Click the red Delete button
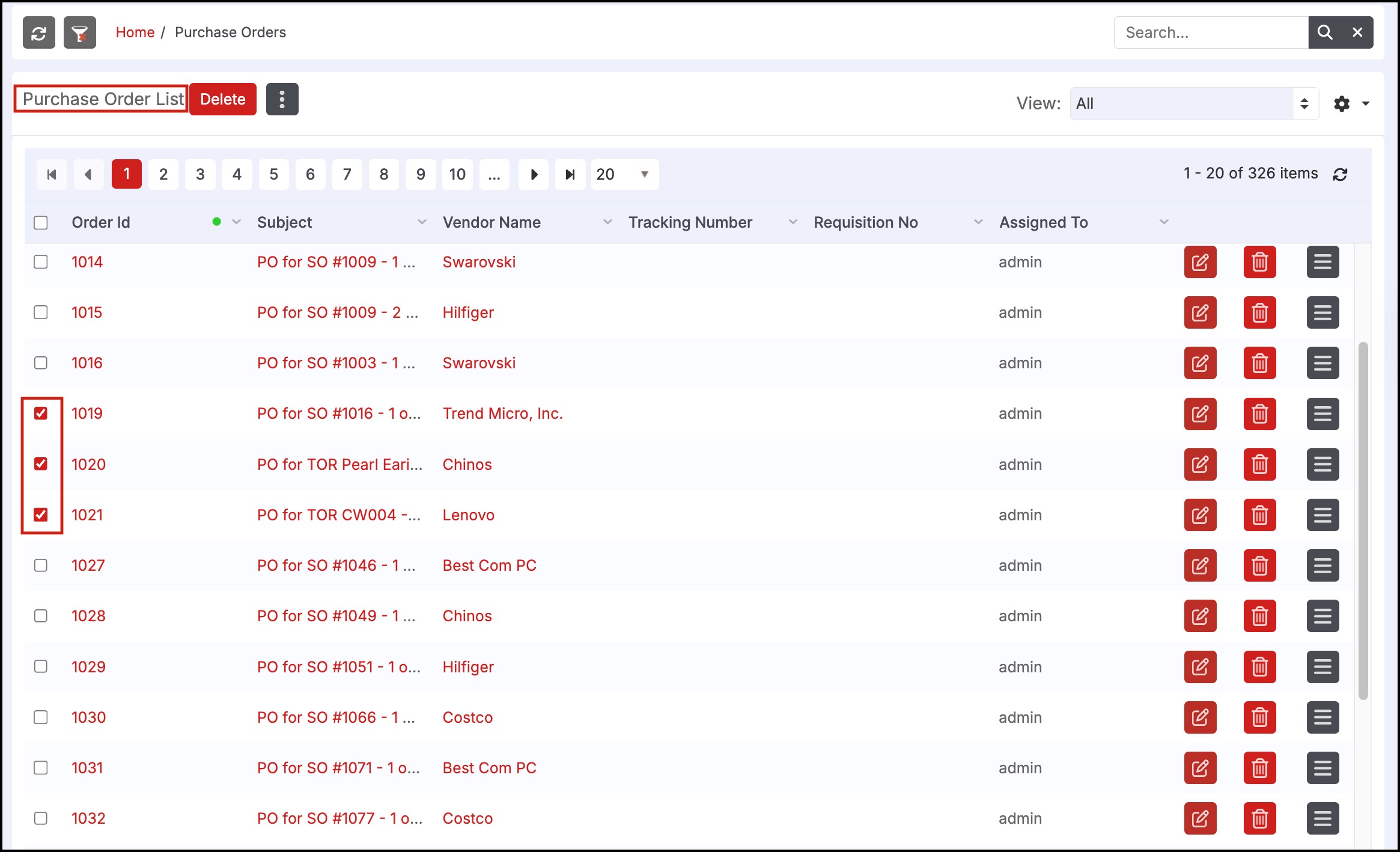1400x852 pixels. tap(222, 99)
